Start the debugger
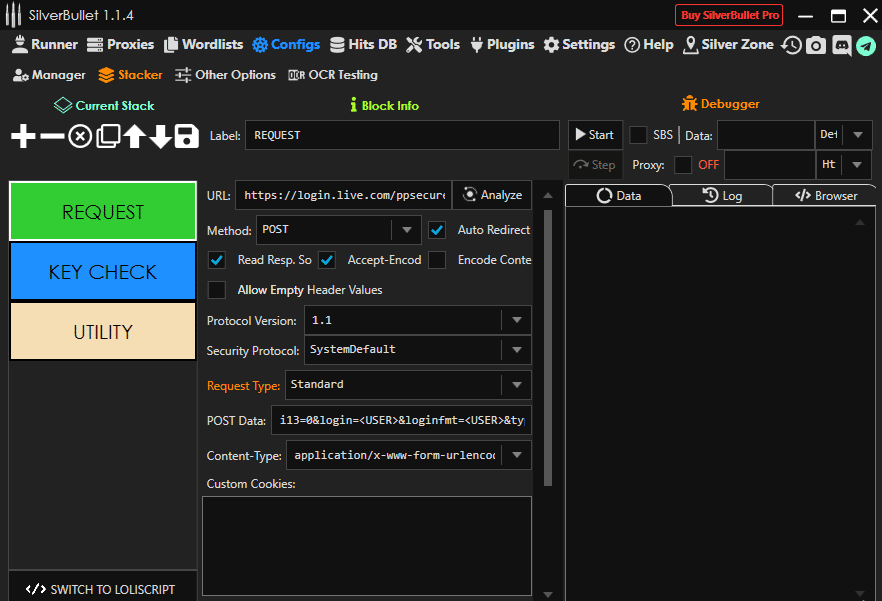The height and width of the screenshot is (601, 882). tap(595, 134)
